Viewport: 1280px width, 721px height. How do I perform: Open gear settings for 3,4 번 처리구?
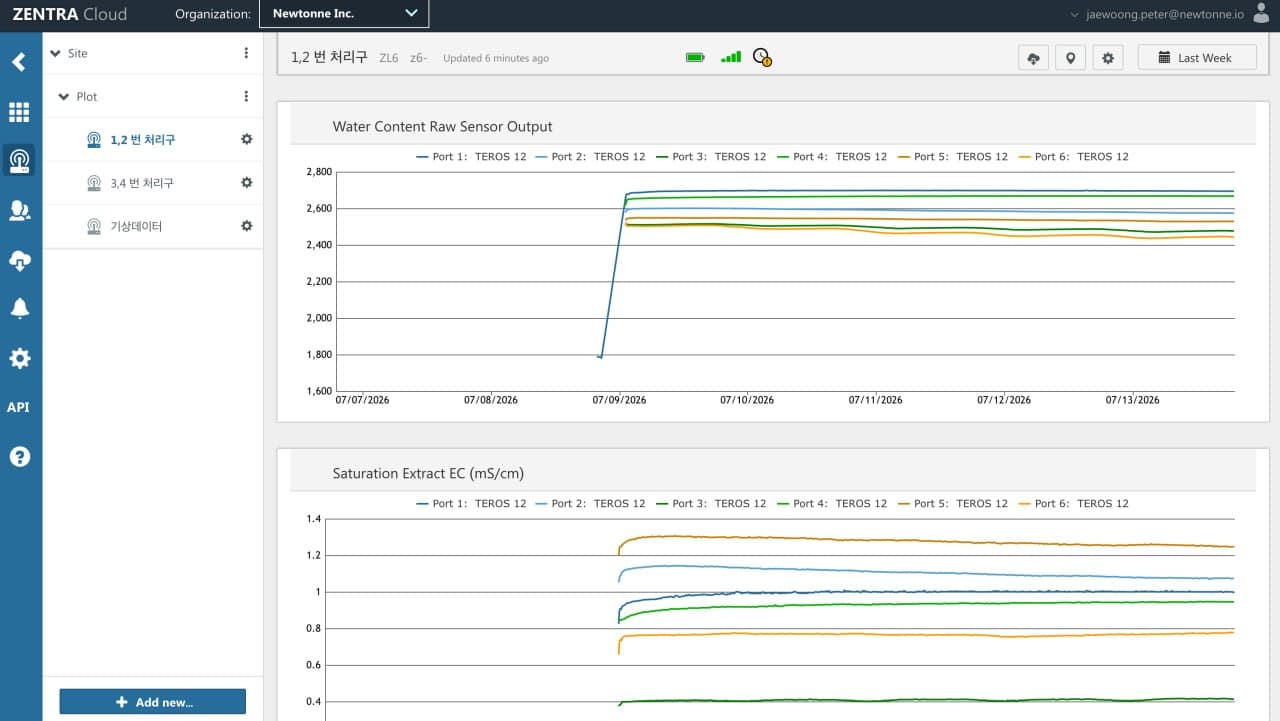[x=247, y=183]
